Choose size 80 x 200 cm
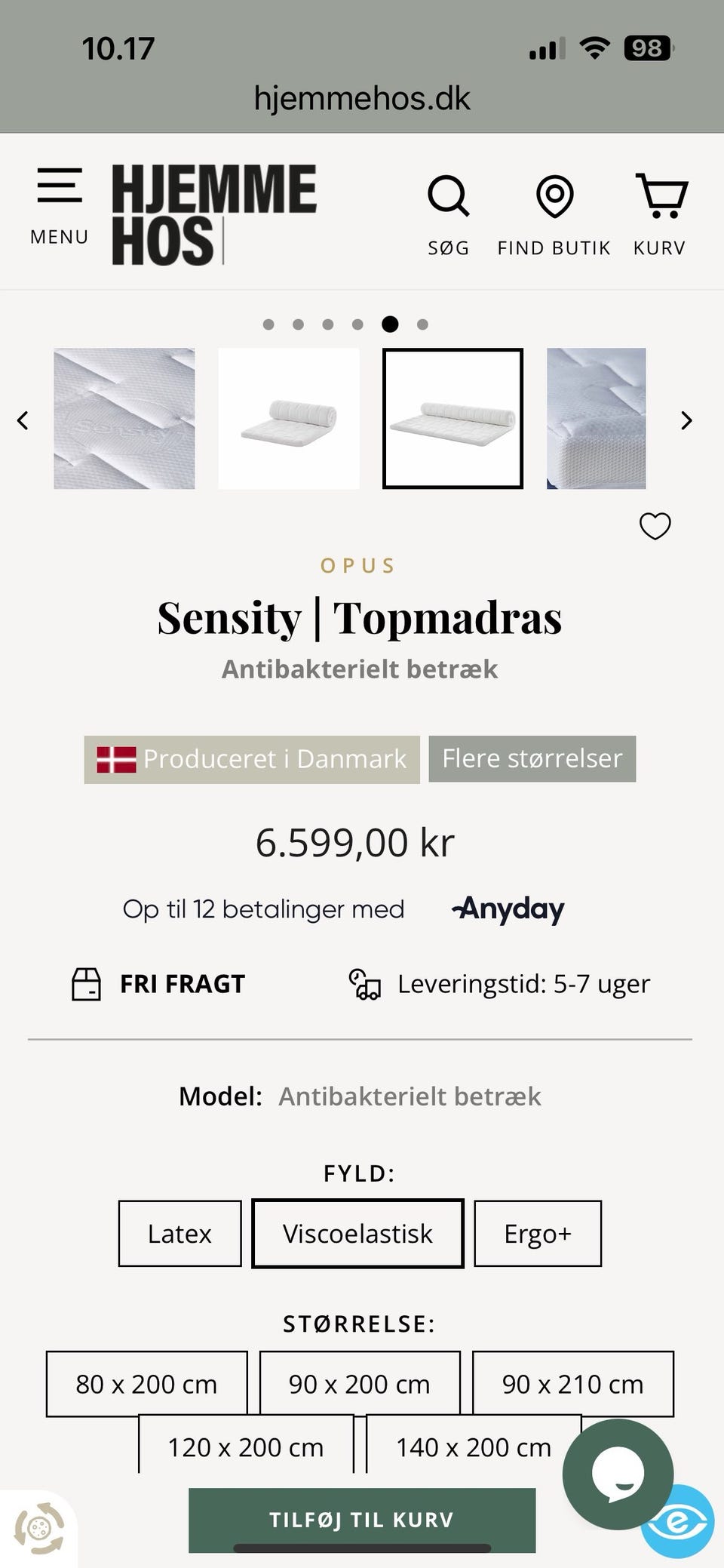This screenshot has width=724, height=1568. 146,1384
